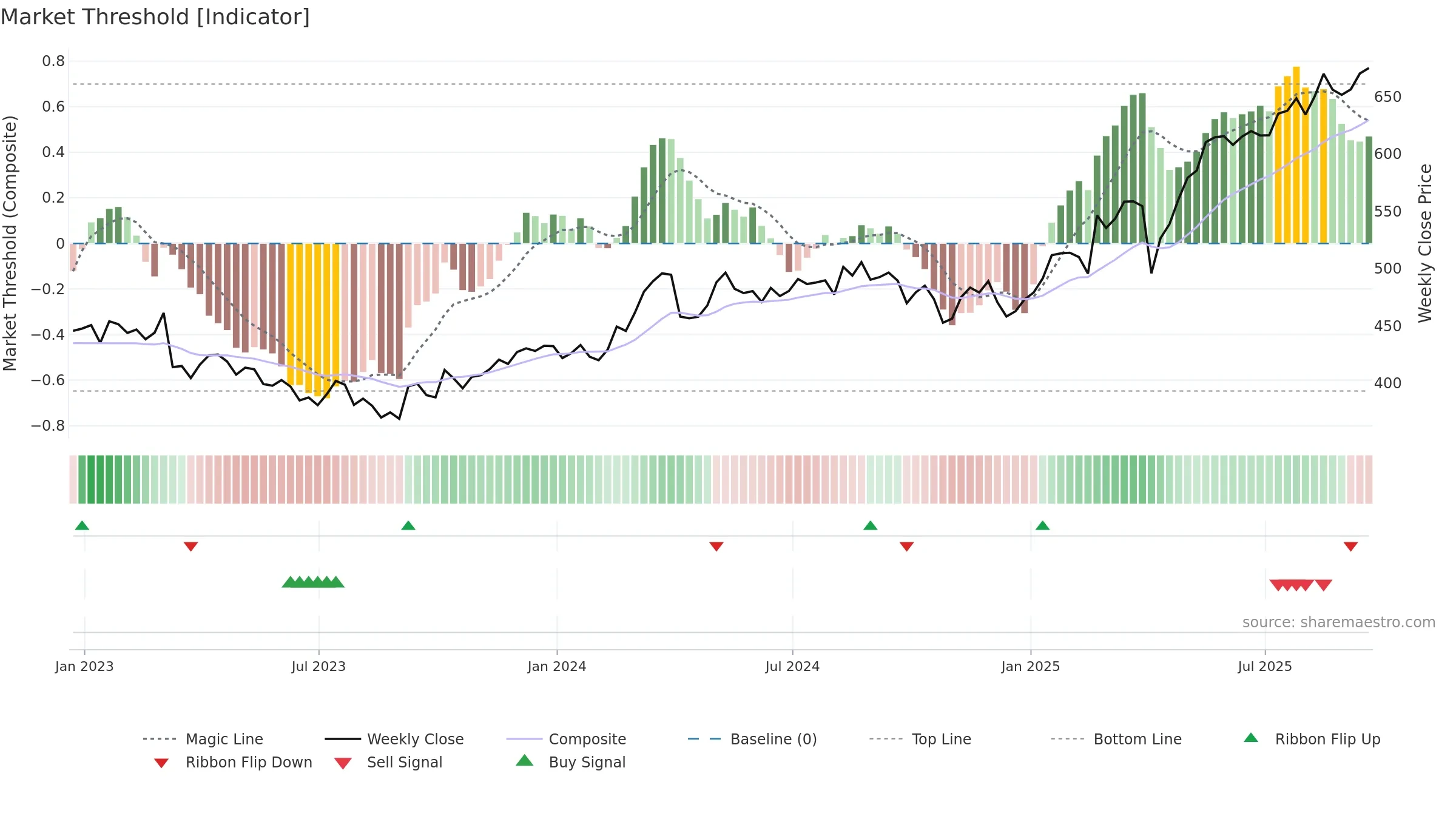Viewport: 1456px width, 819px height.
Task: Toggle the Bottom Line legend entry
Action: [x=1116, y=739]
